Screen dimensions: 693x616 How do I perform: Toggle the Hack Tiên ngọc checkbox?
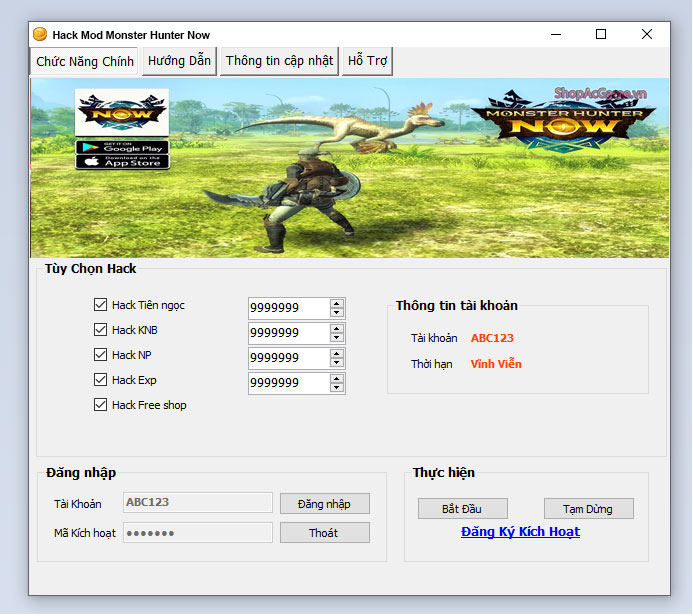point(100,304)
